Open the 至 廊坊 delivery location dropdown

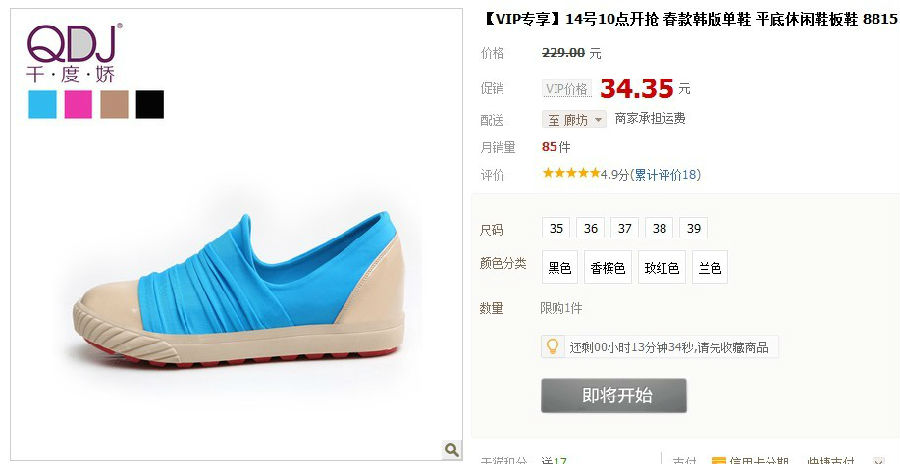[574, 119]
